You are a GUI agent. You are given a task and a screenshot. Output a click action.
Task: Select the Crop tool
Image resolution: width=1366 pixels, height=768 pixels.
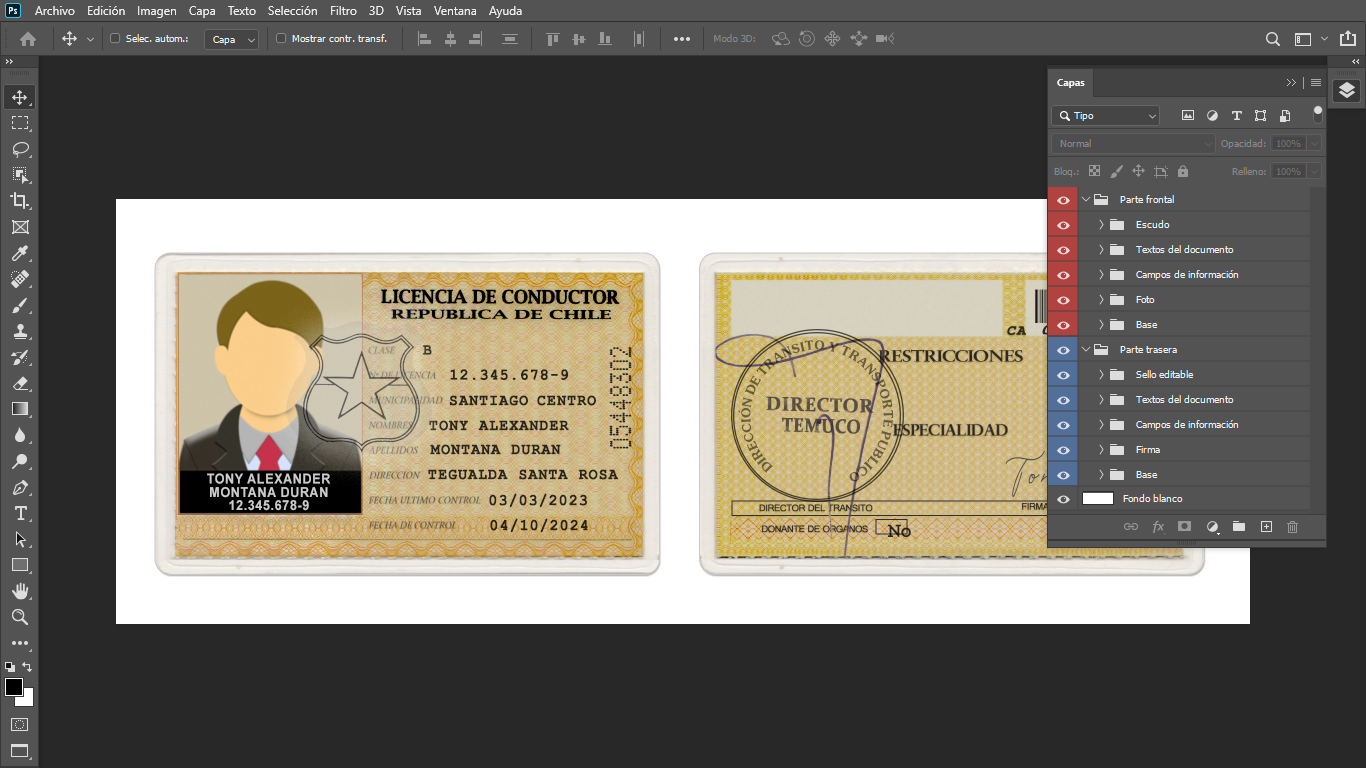20,201
